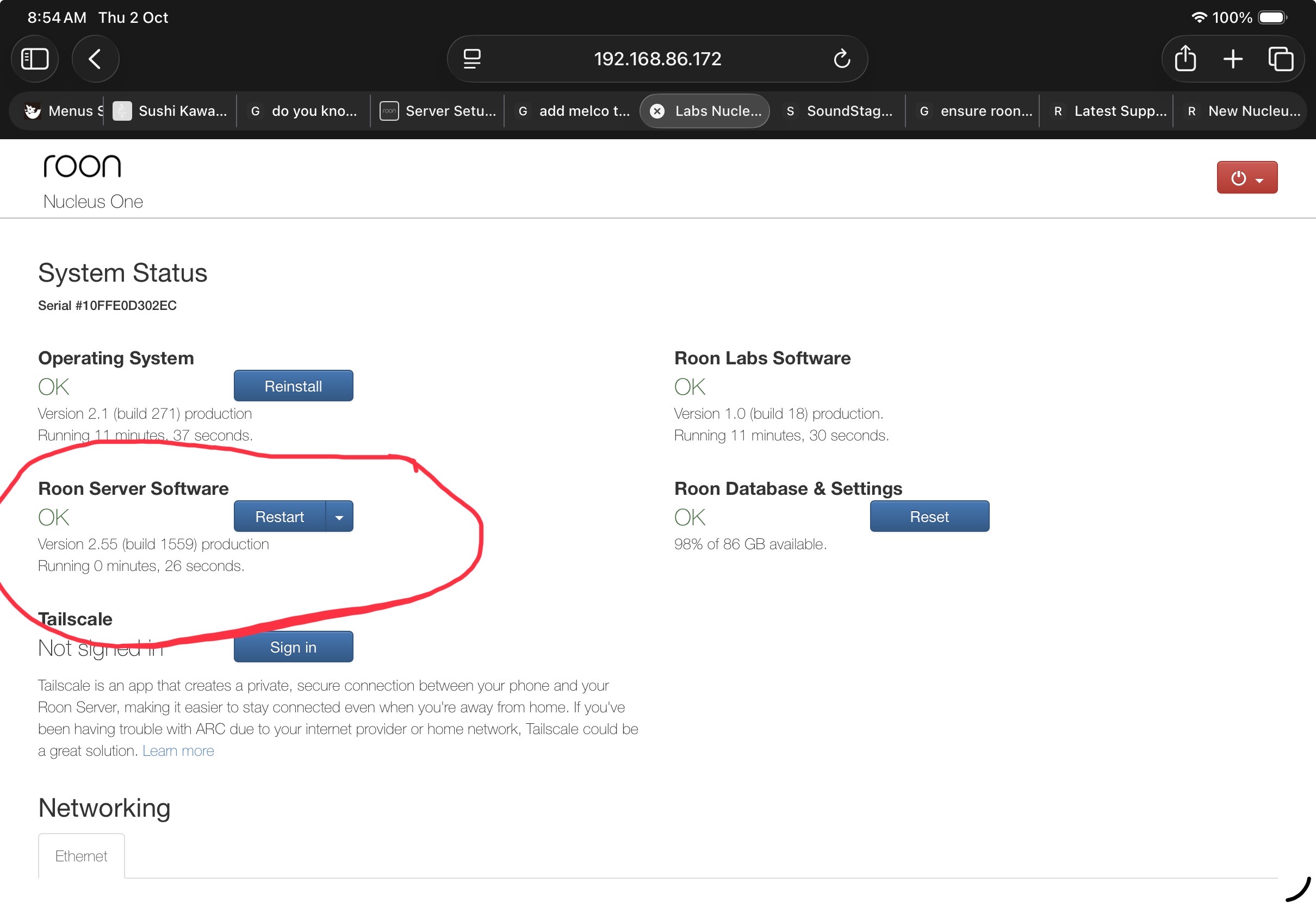Go back with the back arrow
The height and width of the screenshot is (907, 1316).
click(x=95, y=59)
